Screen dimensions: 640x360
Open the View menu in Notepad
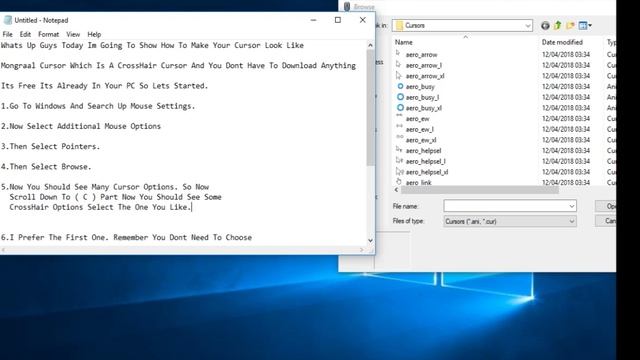coord(73,34)
